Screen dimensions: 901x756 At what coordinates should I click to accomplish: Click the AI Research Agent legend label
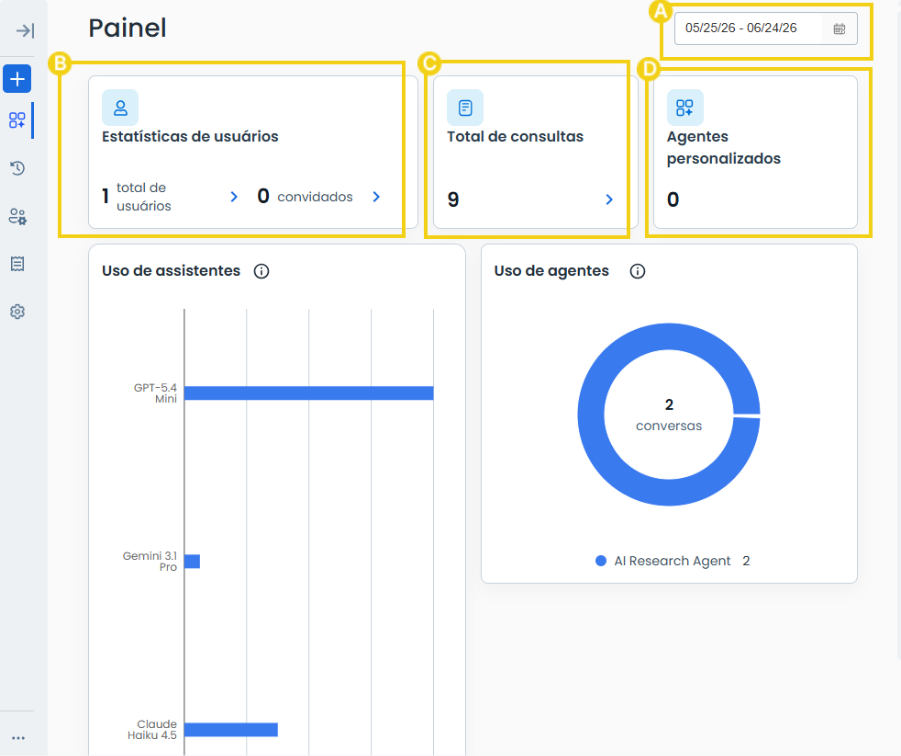tap(672, 561)
